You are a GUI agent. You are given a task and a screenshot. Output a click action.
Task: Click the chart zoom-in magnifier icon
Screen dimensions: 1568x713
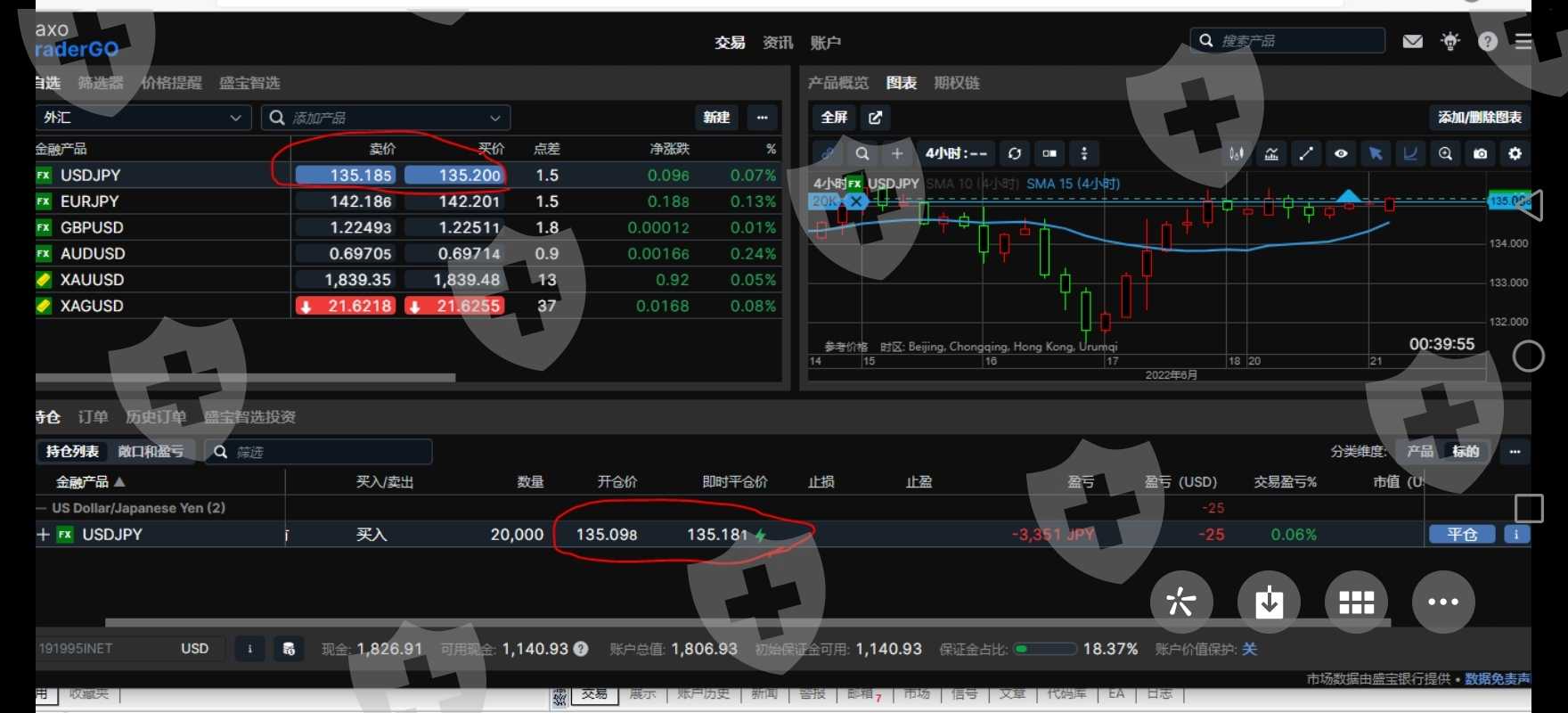click(1445, 153)
